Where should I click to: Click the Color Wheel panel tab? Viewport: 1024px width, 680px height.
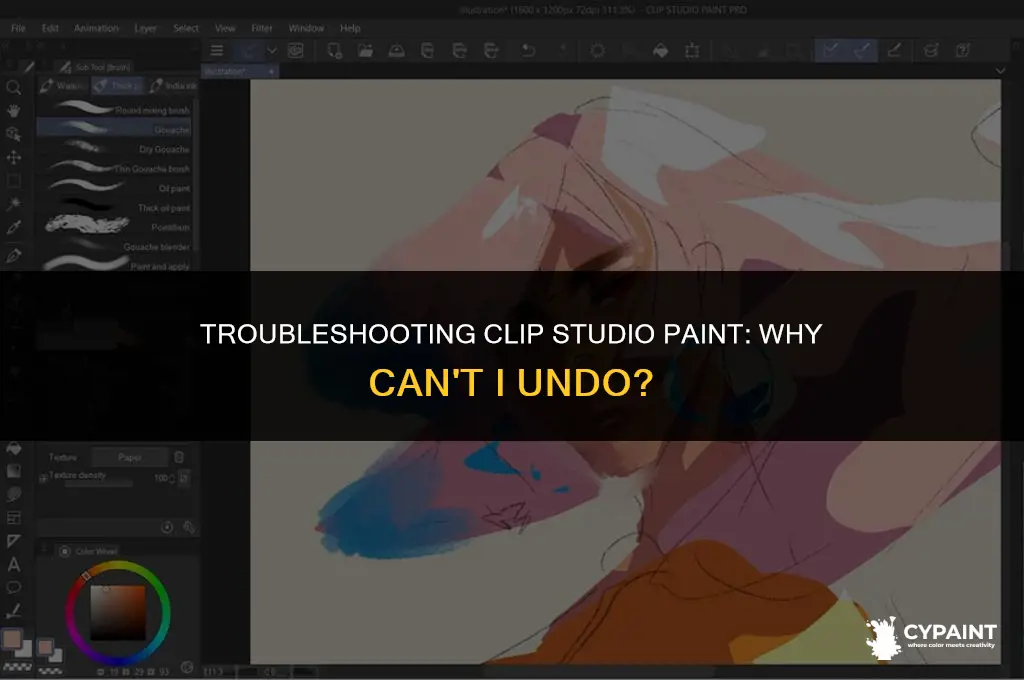pos(90,551)
